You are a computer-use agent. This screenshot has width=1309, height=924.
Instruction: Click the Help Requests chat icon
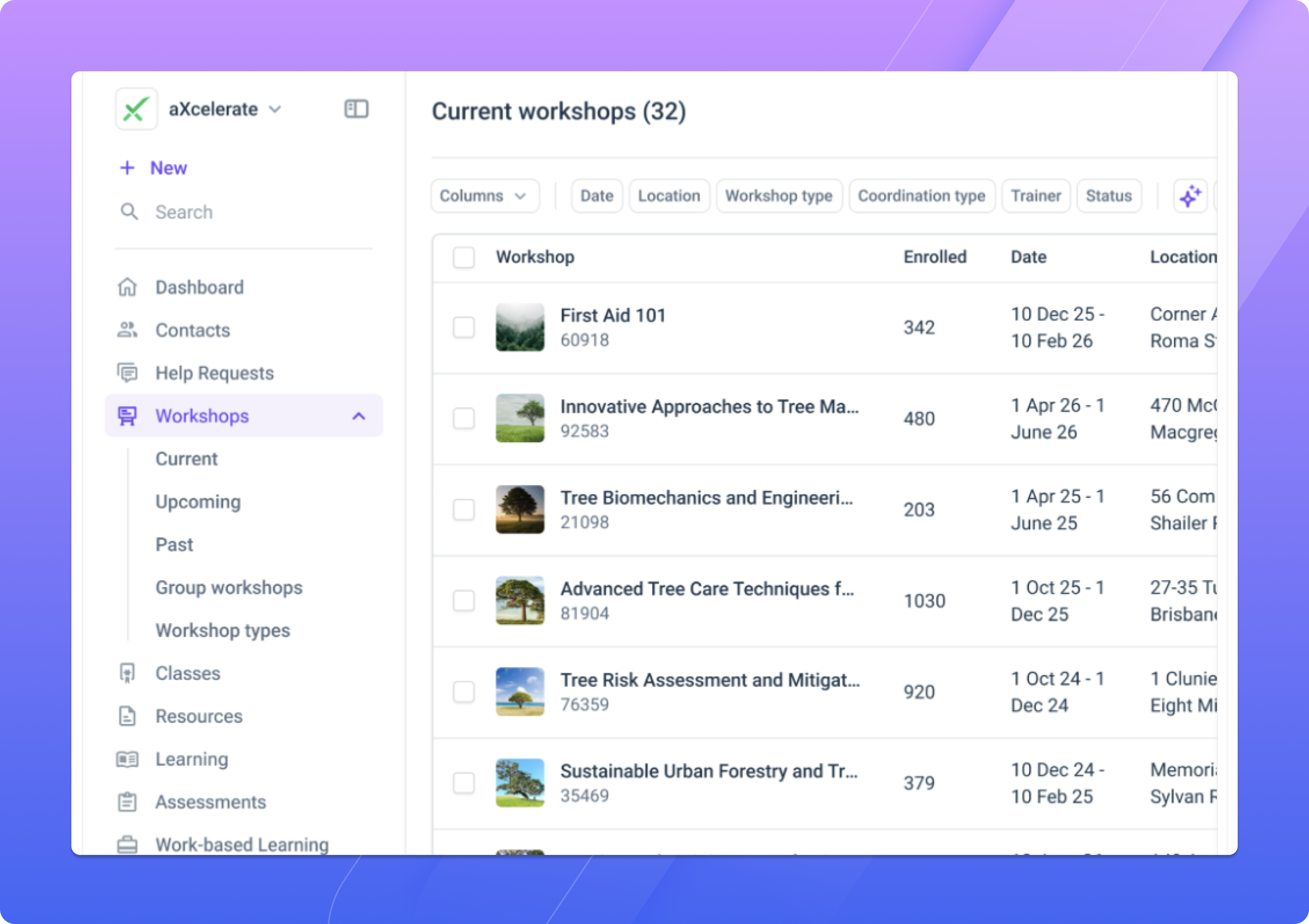[127, 373]
